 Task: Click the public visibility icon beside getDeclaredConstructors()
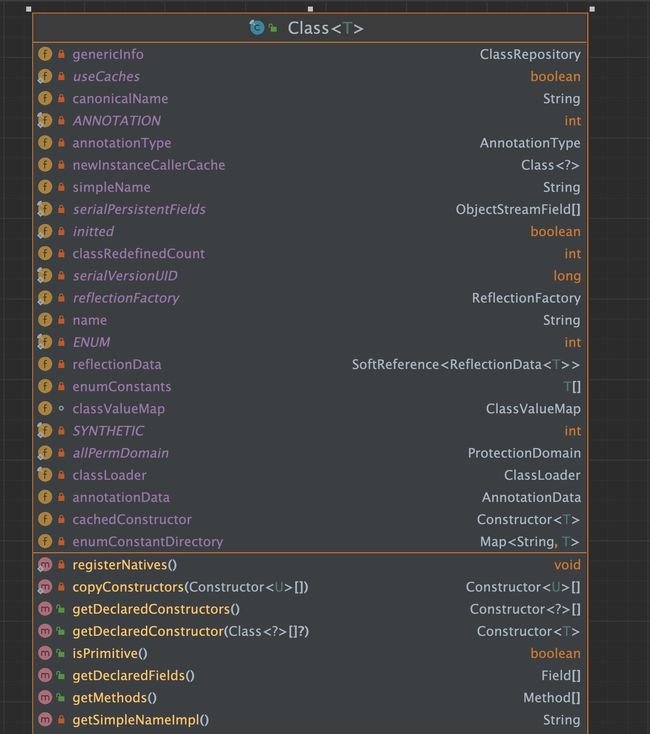(61, 609)
